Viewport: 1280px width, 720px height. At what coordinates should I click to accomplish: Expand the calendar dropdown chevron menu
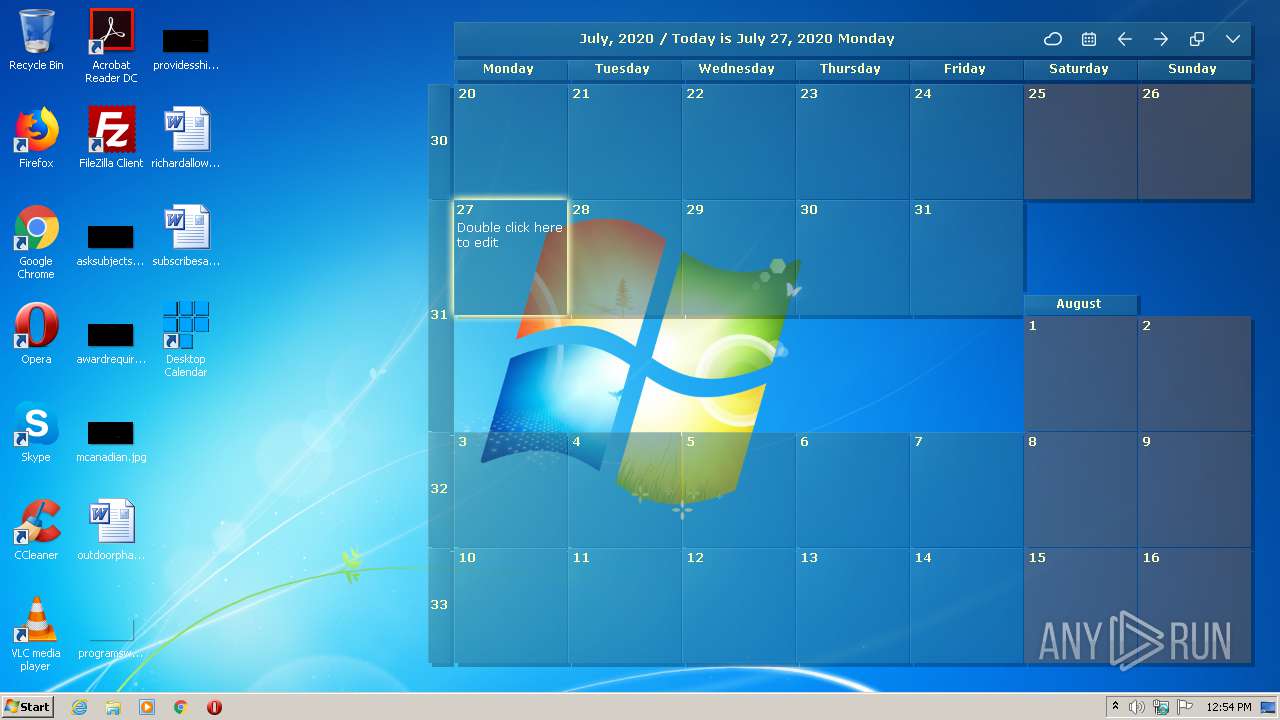(1233, 39)
